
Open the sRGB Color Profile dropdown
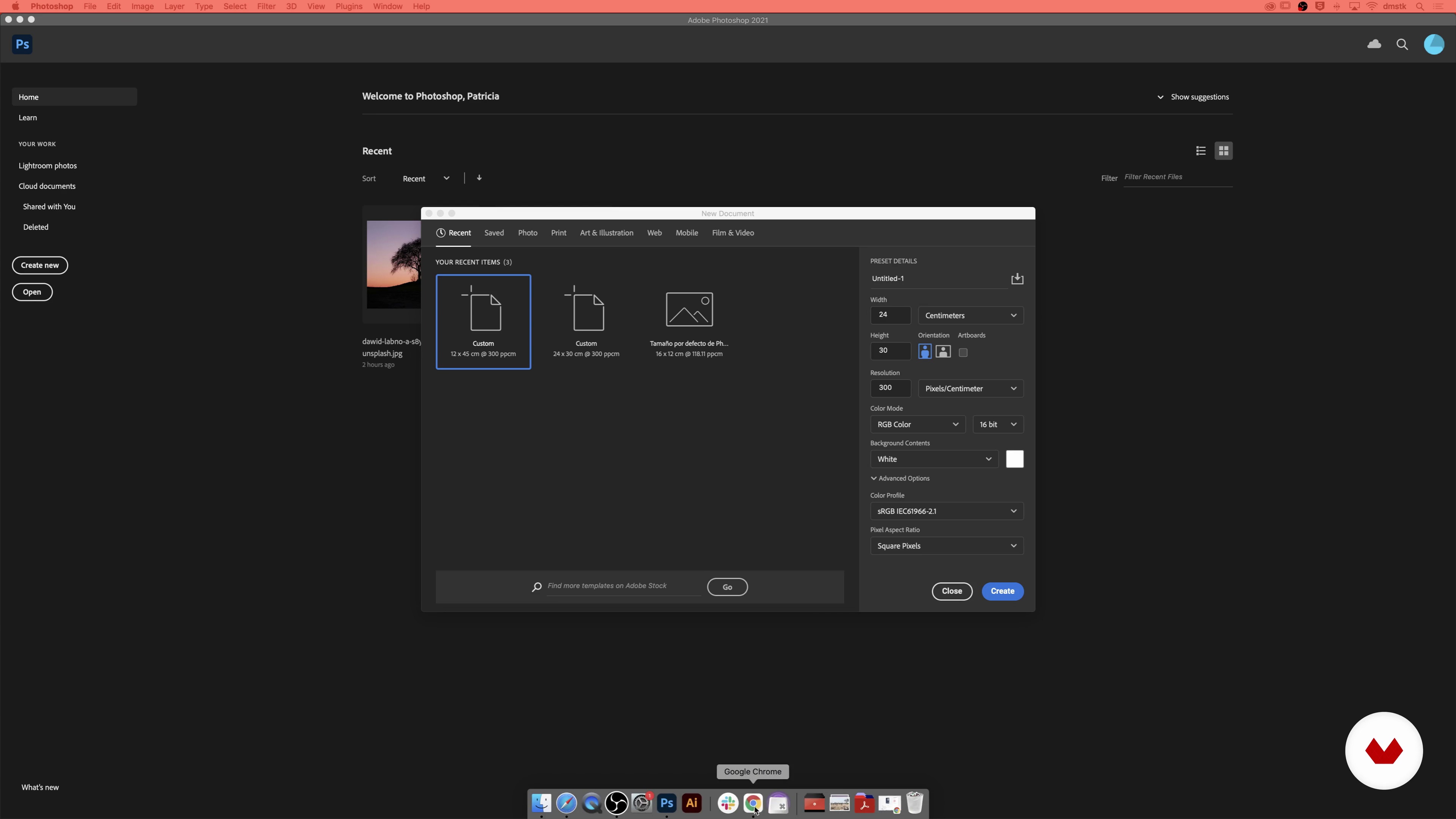pos(947,511)
